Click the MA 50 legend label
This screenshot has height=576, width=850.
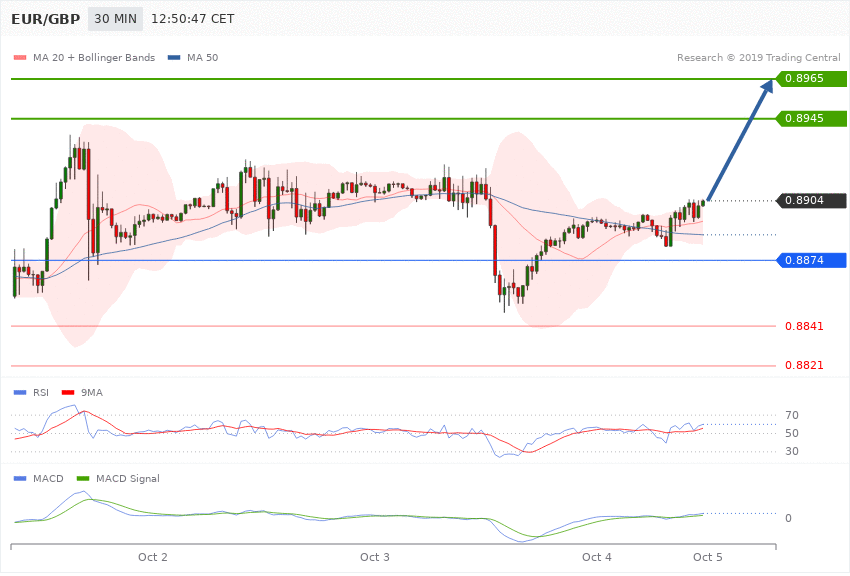click(x=202, y=57)
